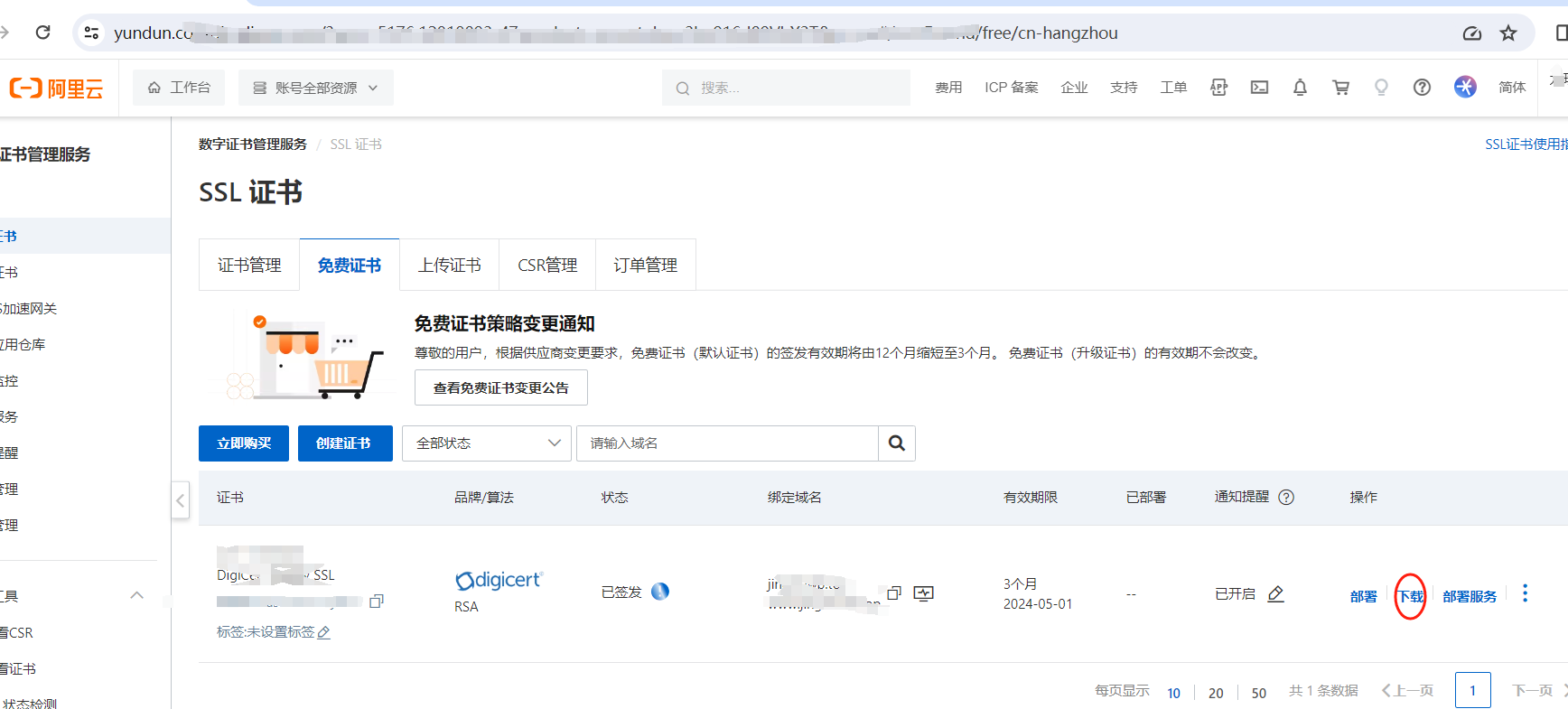Open the 支持 menu
Screen dimensions: 1568x709
click(1125, 88)
